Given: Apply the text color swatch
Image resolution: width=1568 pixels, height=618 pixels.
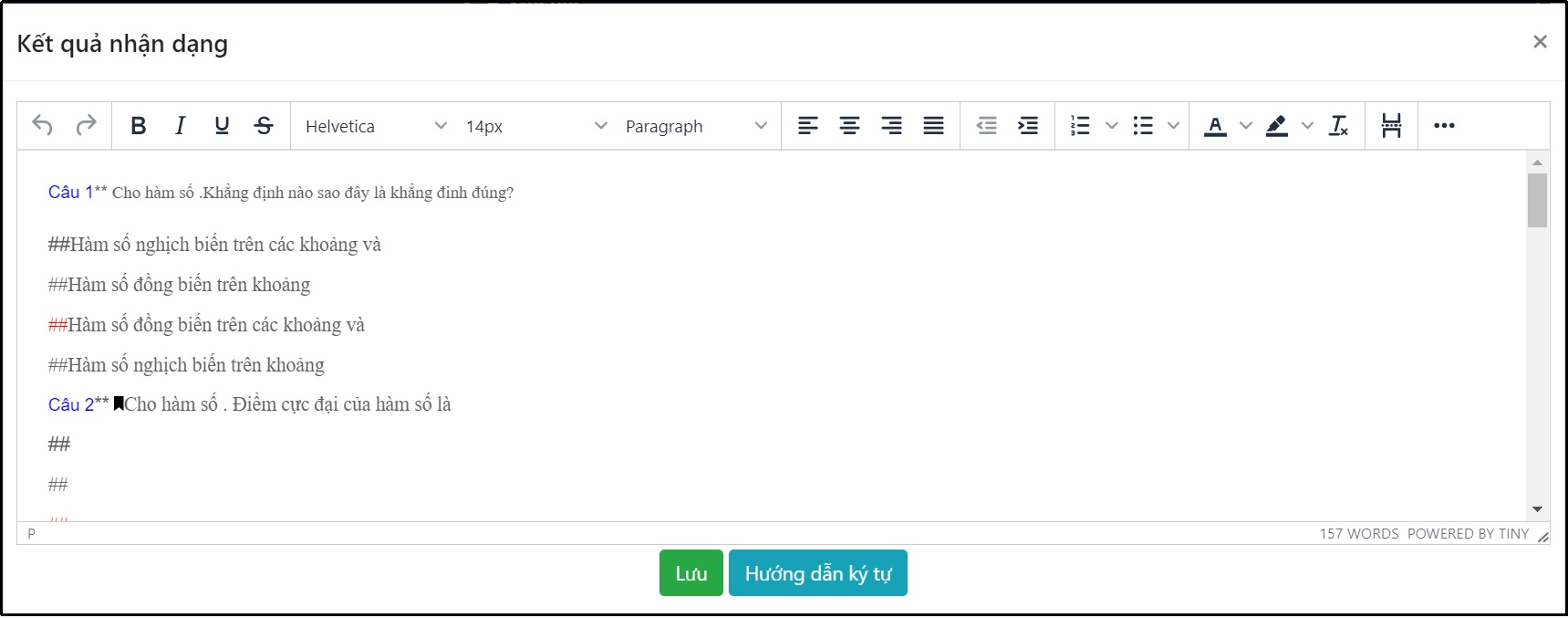Looking at the screenshot, I should [x=1215, y=126].
